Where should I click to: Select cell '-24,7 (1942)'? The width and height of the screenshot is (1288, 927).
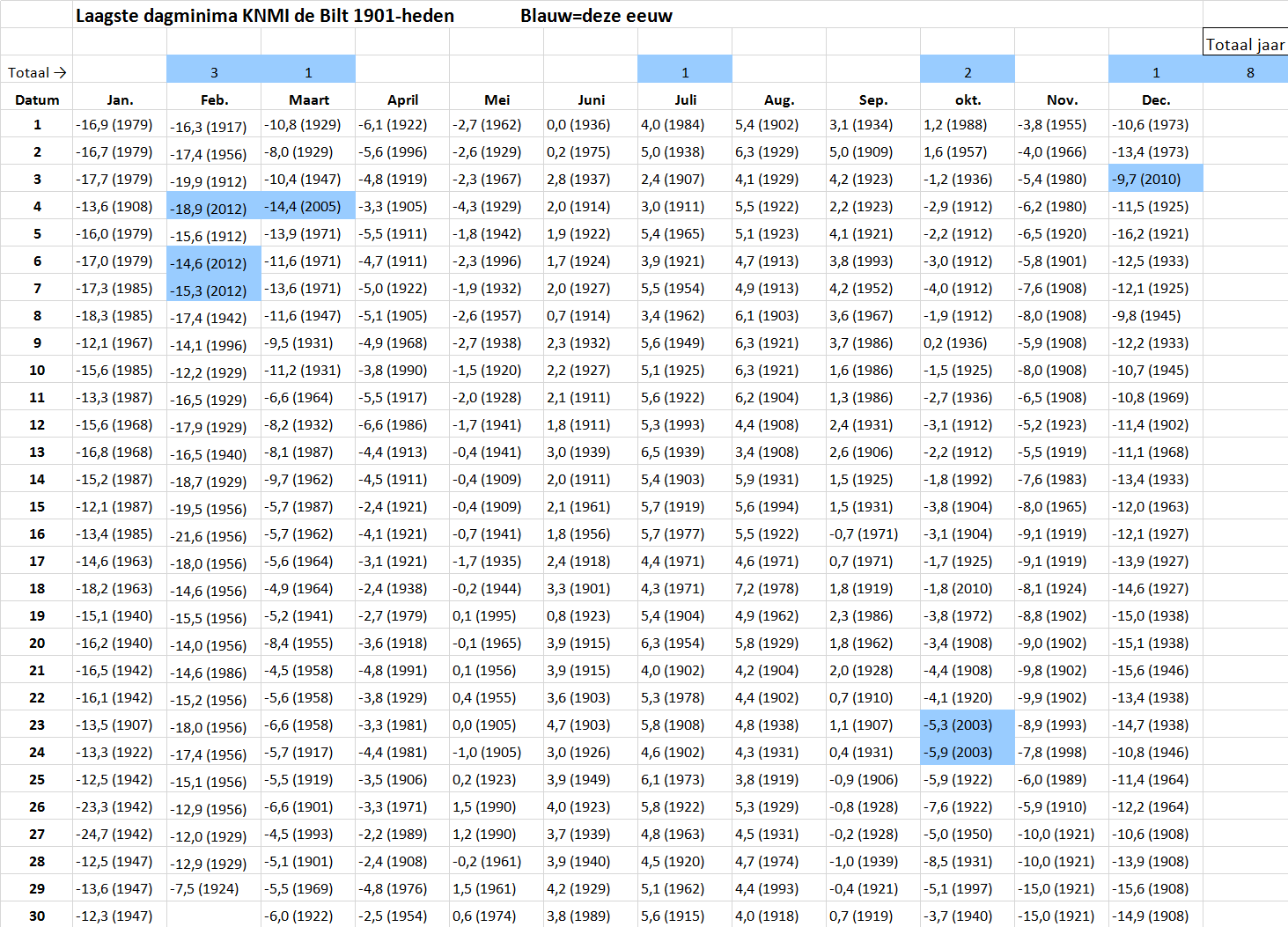coord(120,834)
